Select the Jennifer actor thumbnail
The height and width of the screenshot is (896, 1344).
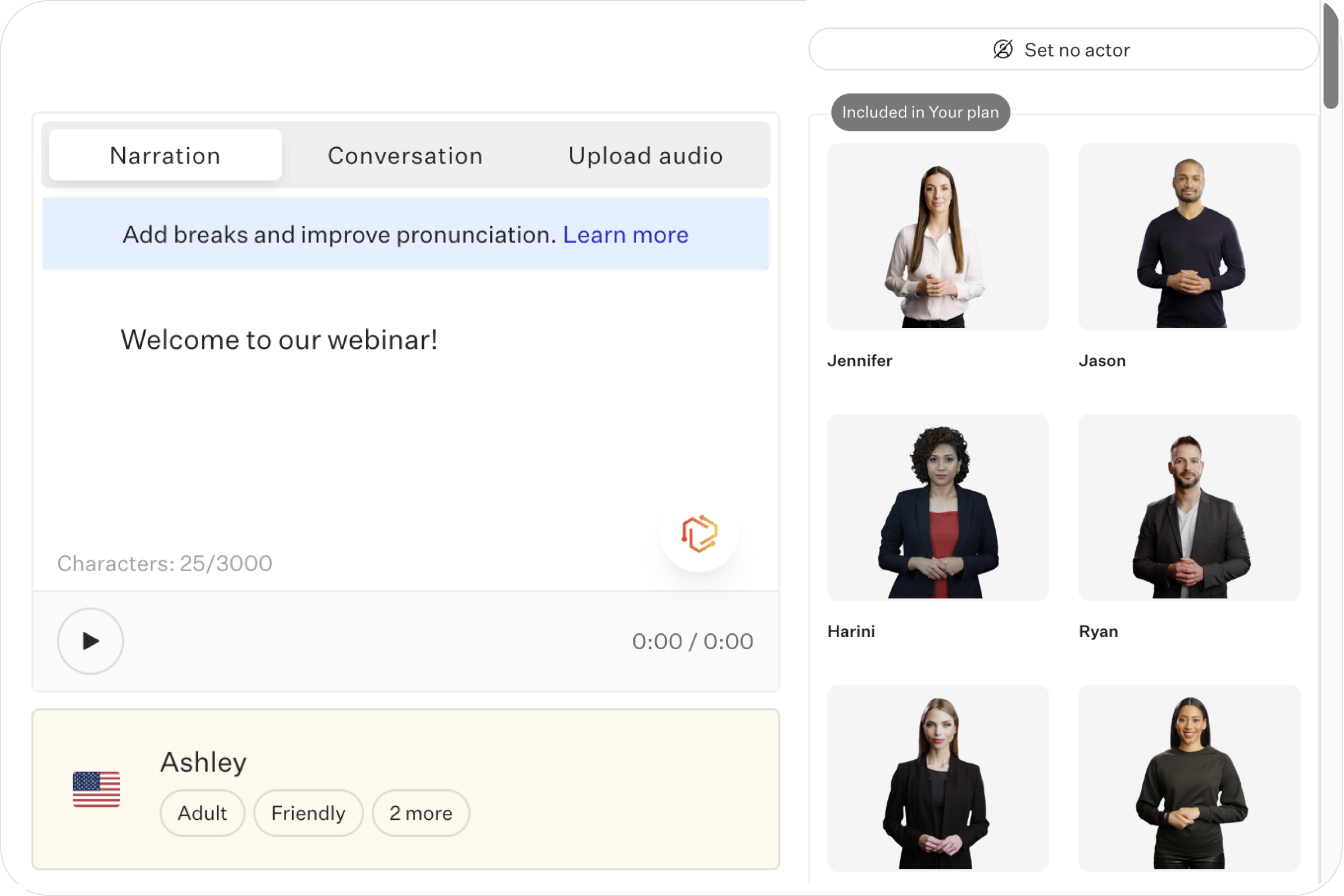pos(937,237)
